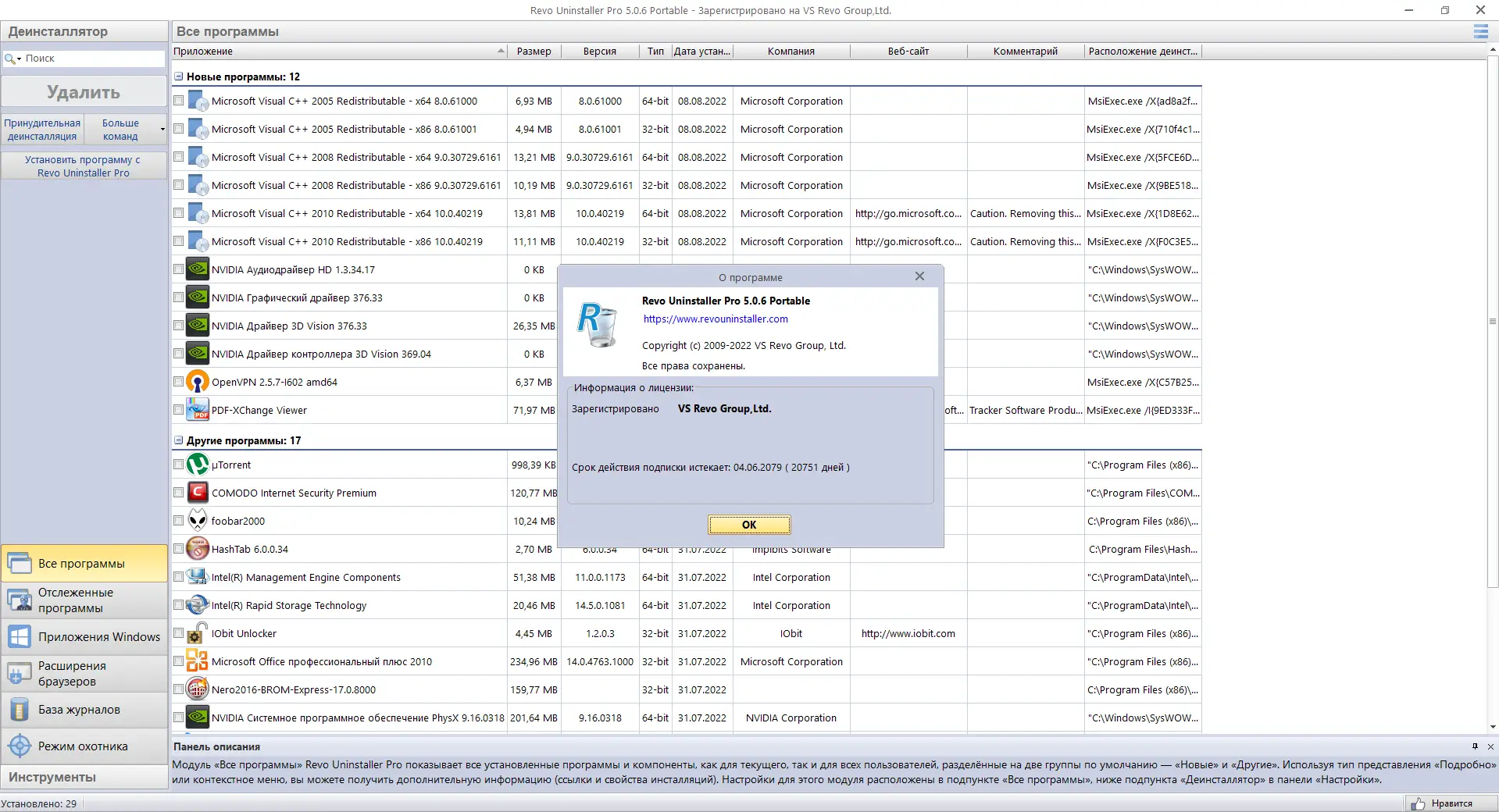Tick the PDF-XChange Viewer checkbox
This screenshot has width=1499, height=812.
coord(179,410)
